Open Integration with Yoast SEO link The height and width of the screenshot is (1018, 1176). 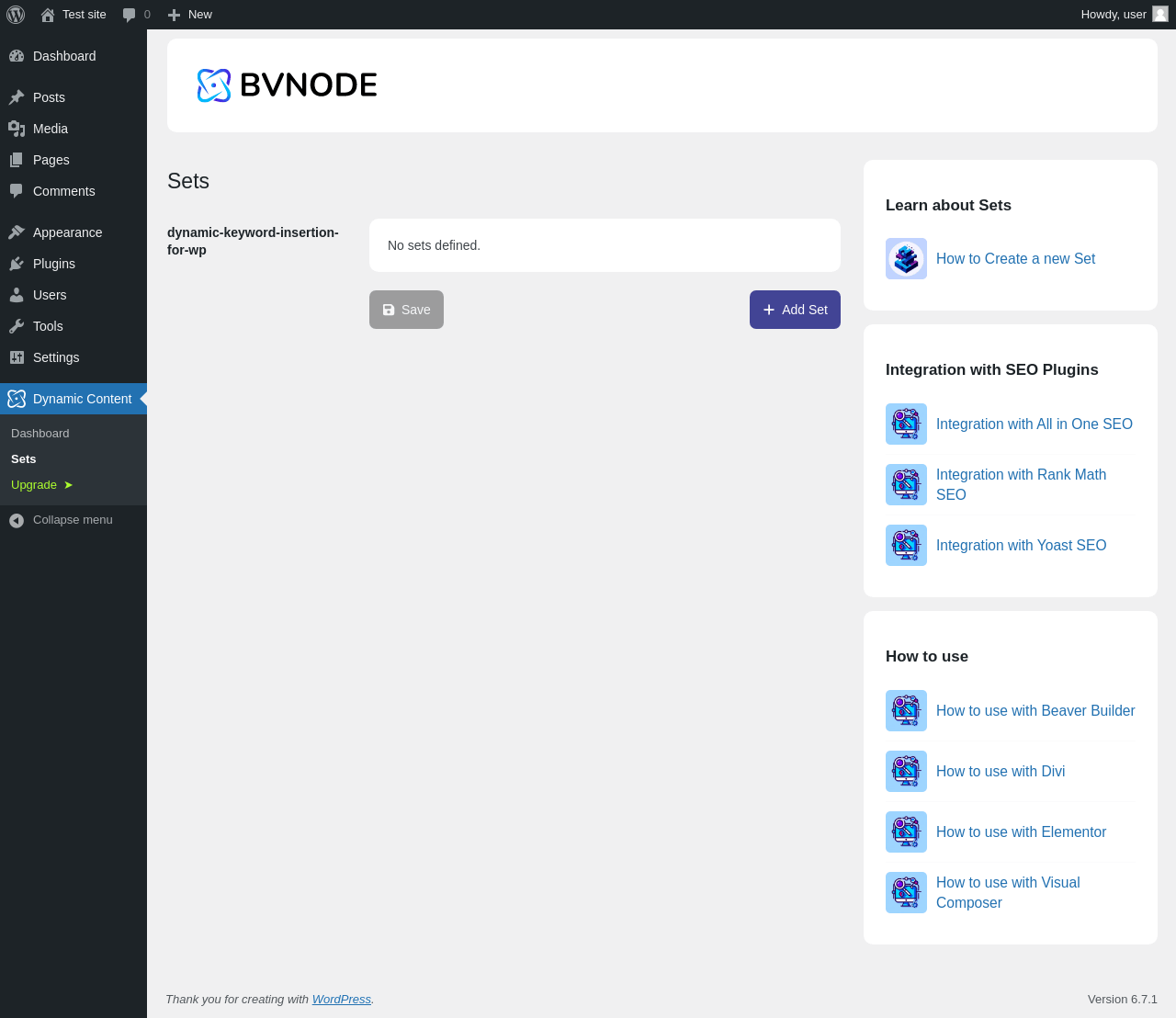1021,546
